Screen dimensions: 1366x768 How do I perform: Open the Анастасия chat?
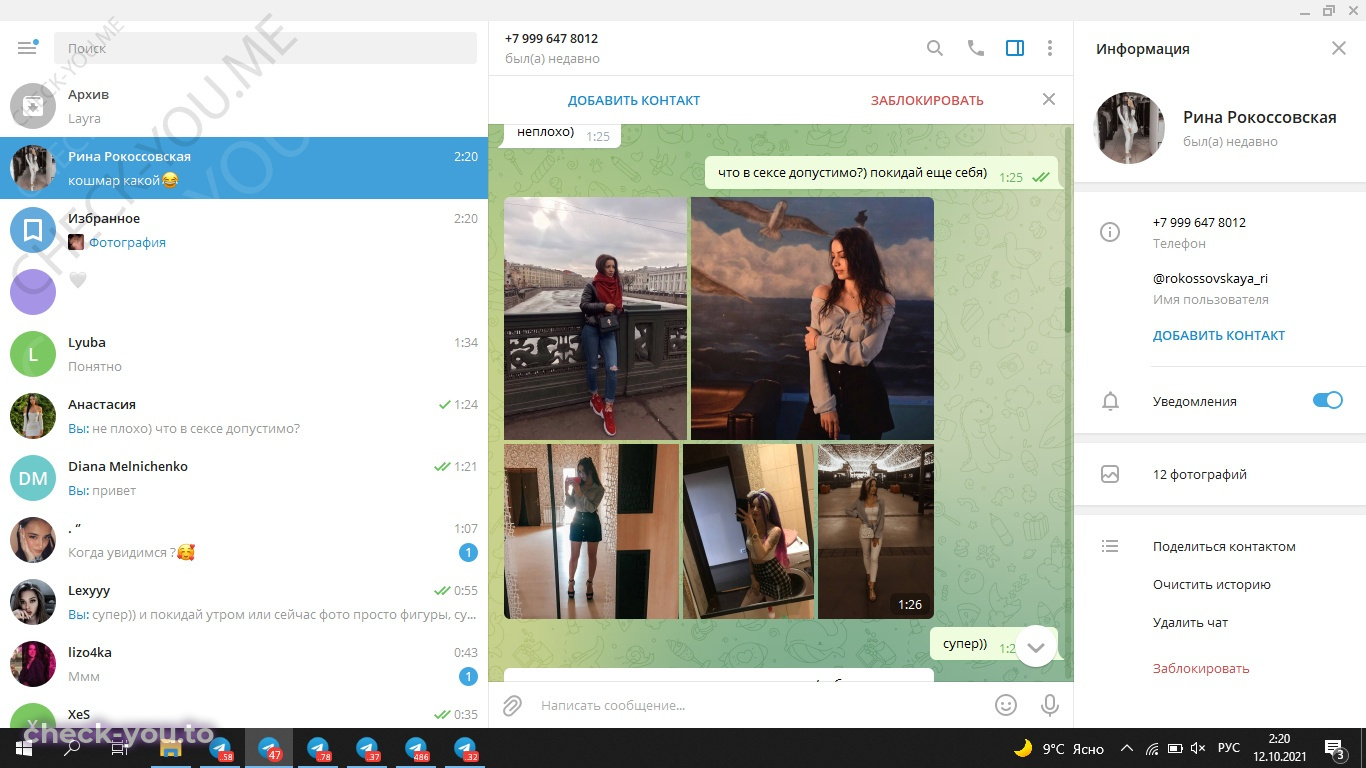[x=244, y=416]
